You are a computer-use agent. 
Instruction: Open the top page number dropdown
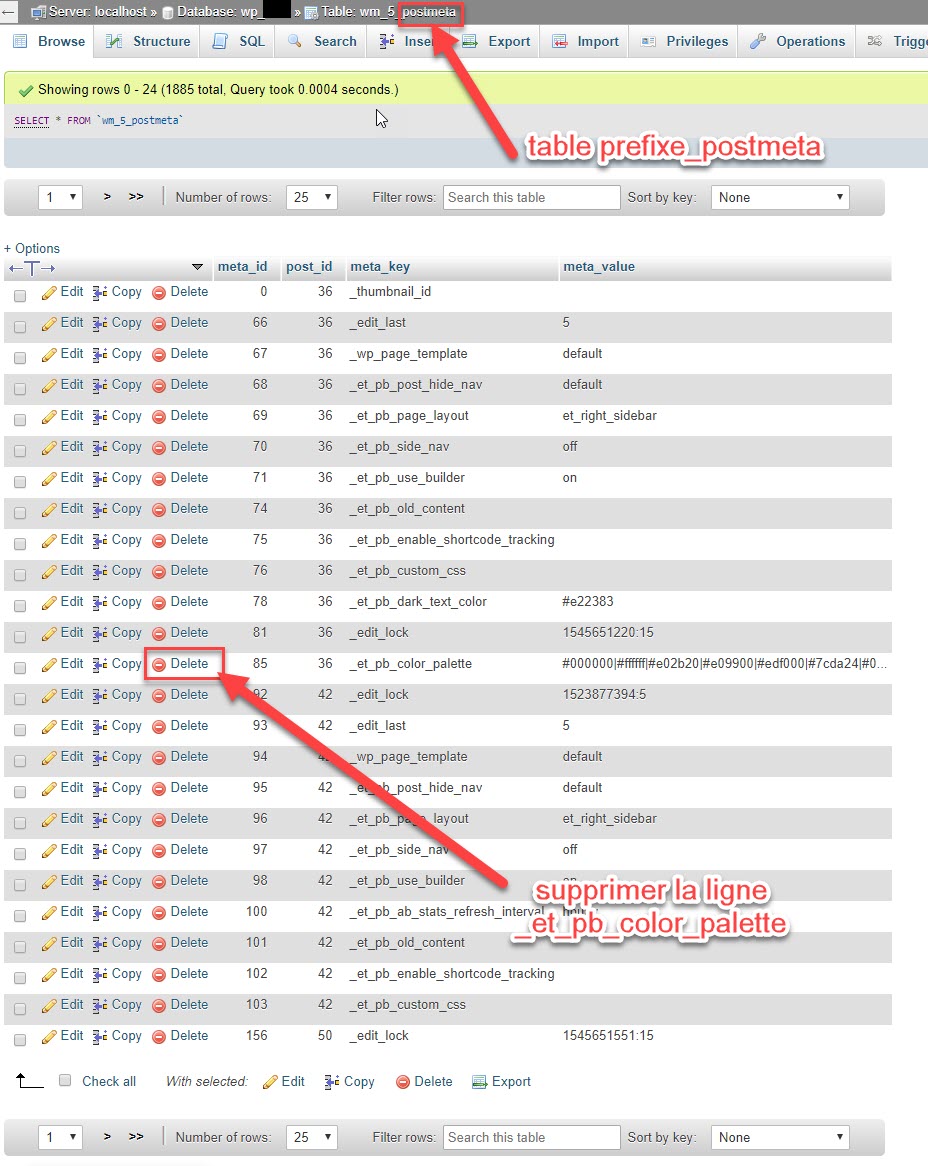point(60,197)
